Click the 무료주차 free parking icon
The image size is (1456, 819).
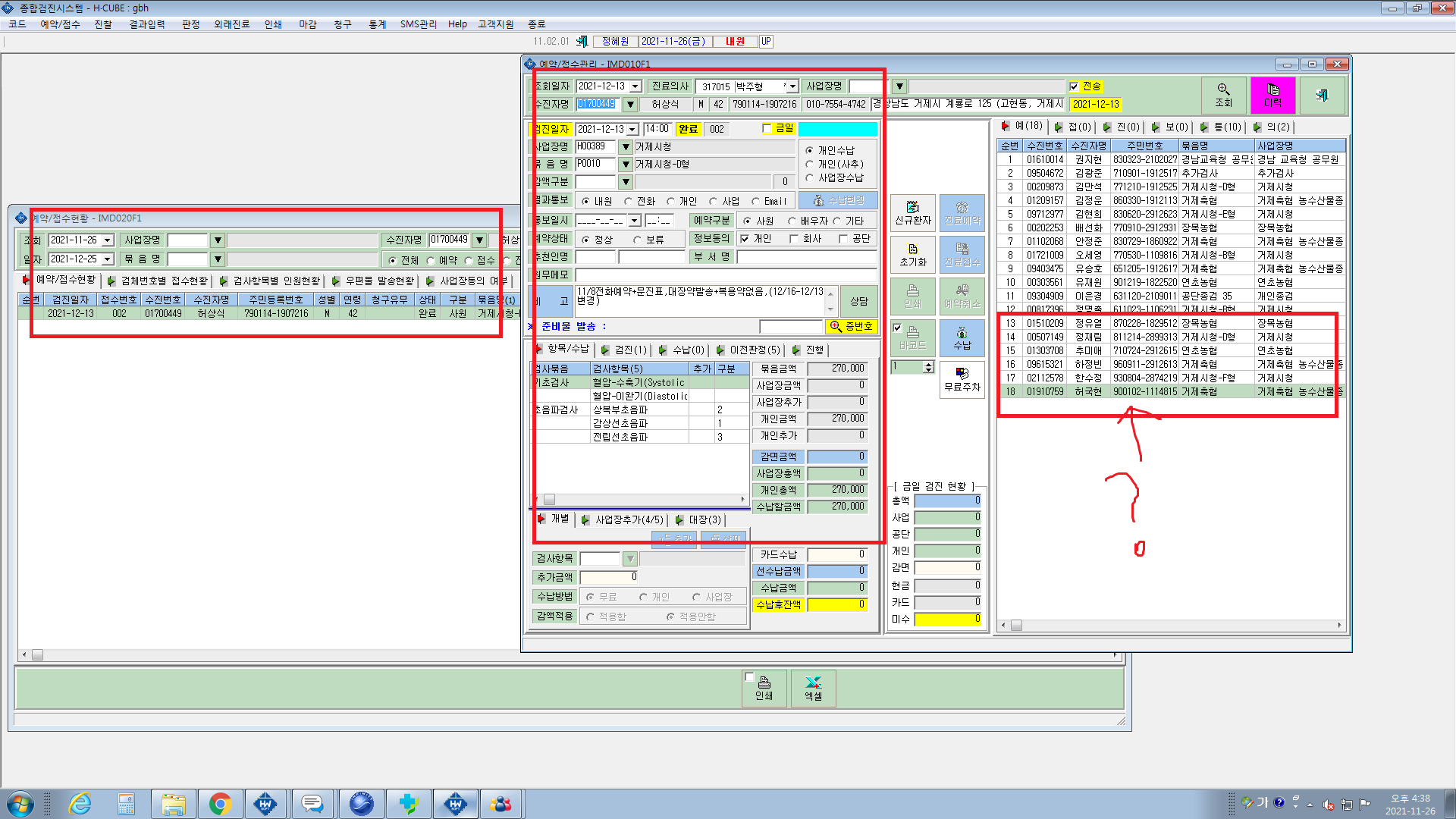(962, 380)
